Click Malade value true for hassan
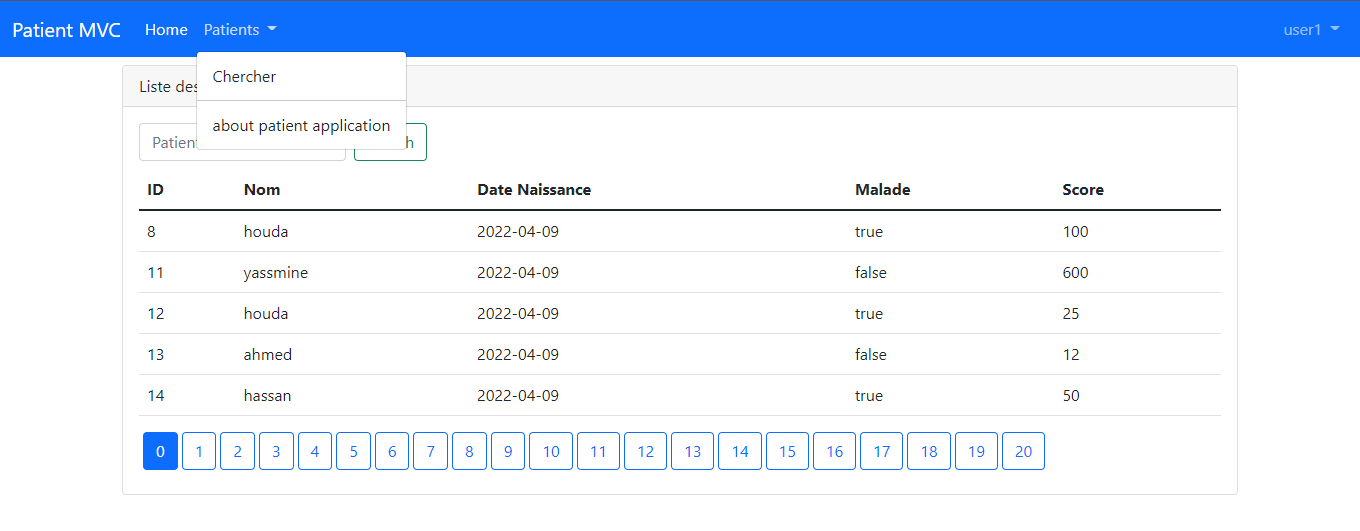Screen dimensions: 1360x531 click(869, 395)
